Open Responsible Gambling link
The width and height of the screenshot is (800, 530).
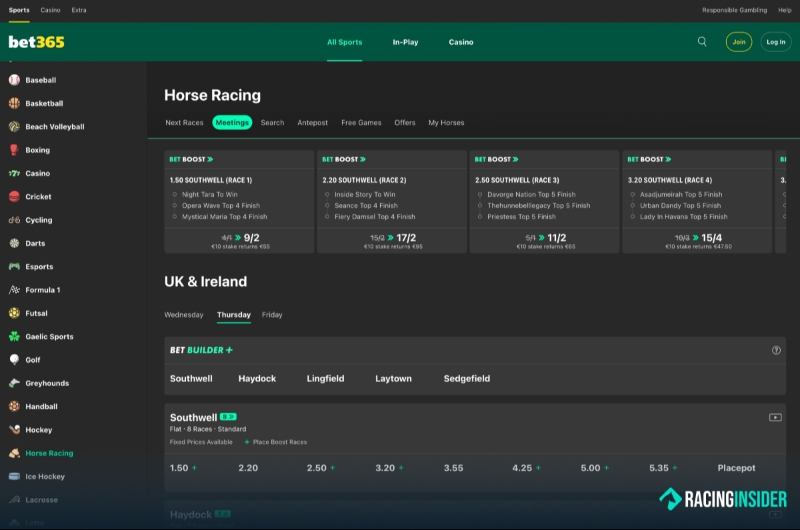(x=734, y=10)
